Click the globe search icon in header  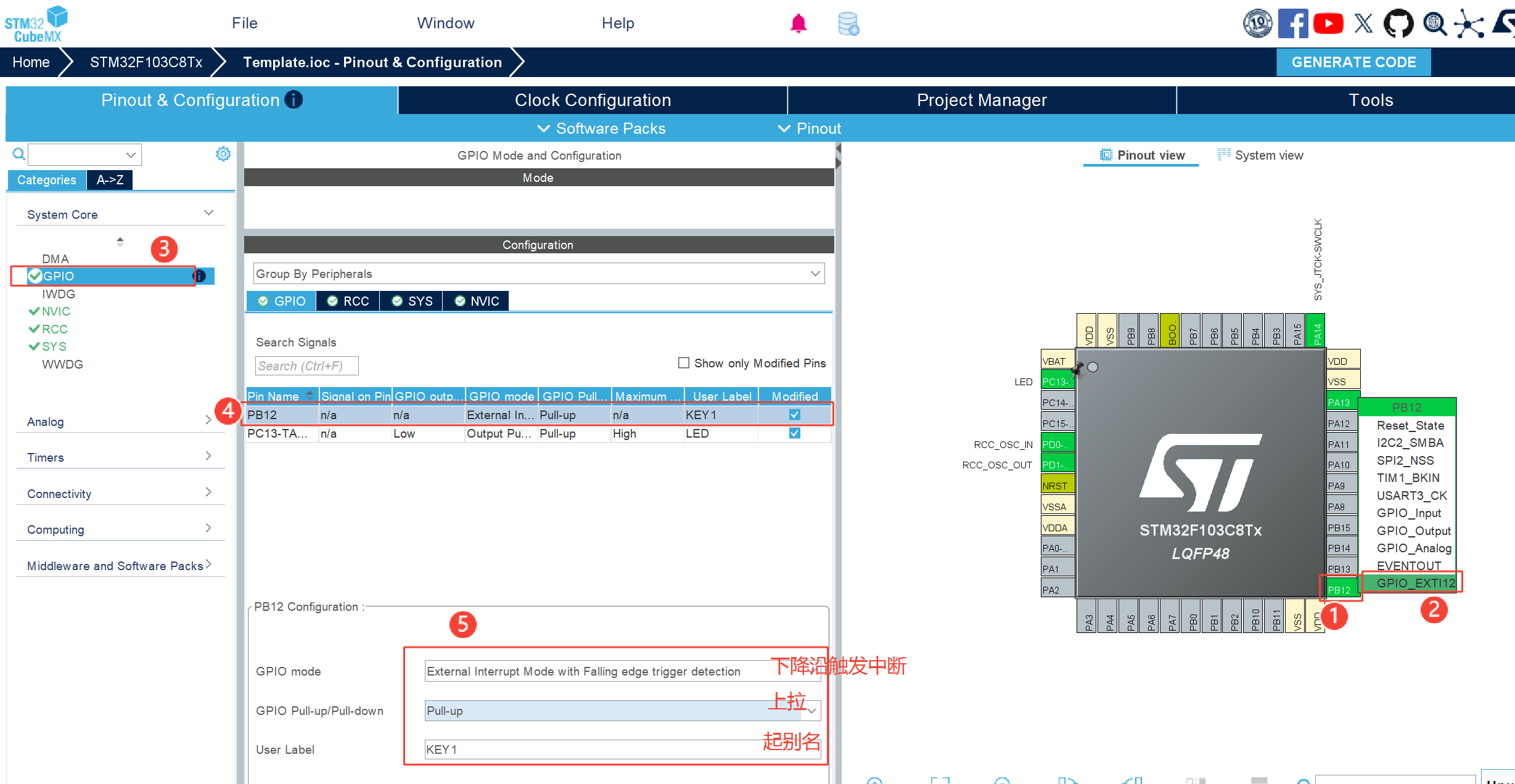[x=1435, y=23]
